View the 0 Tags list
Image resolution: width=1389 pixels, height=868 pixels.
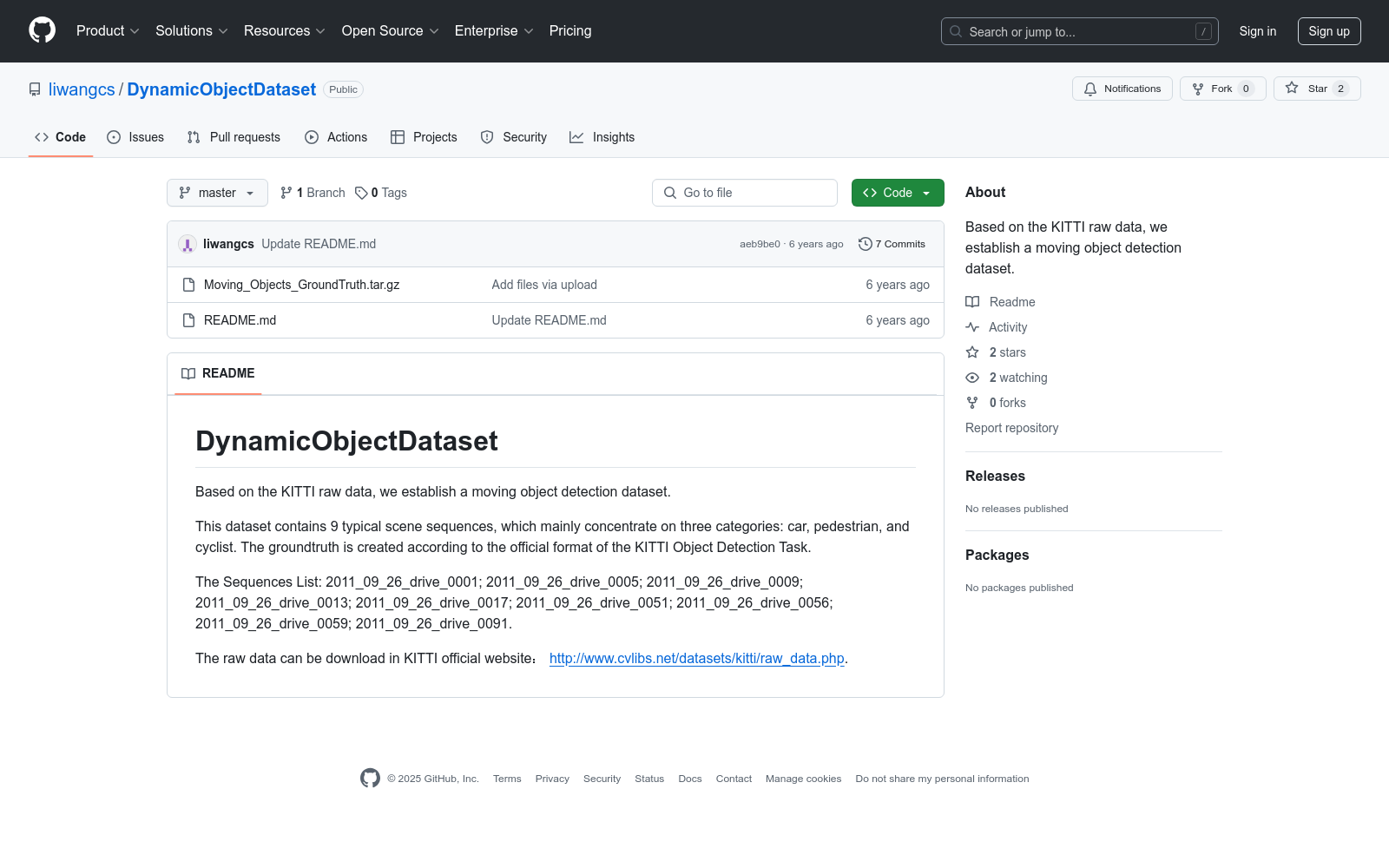[381, 193]
